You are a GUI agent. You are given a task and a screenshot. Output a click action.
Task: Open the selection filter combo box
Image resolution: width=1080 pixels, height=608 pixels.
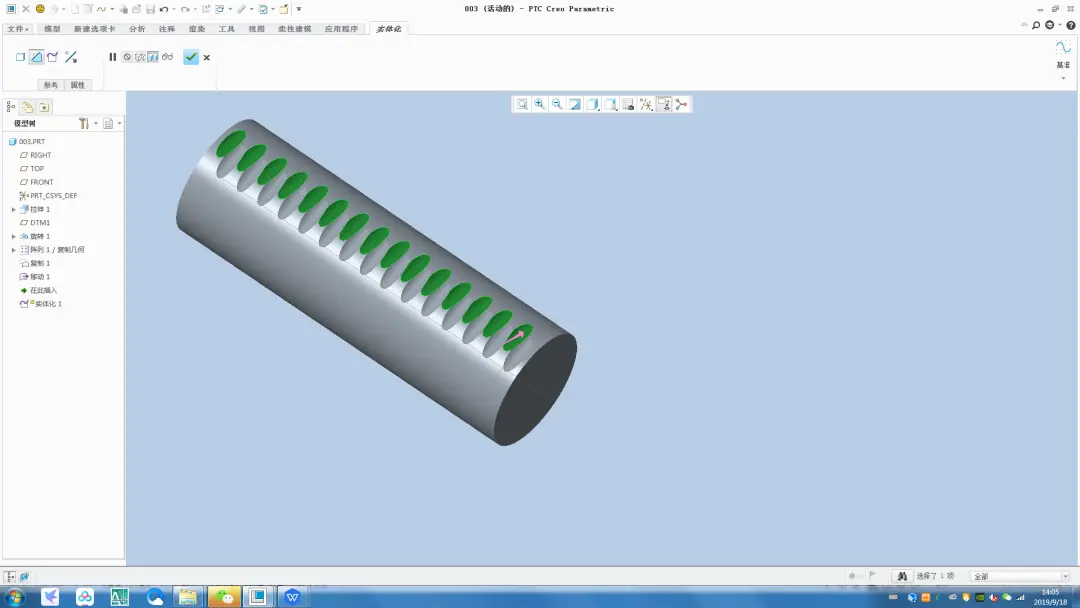click(x=1020, y=576)
